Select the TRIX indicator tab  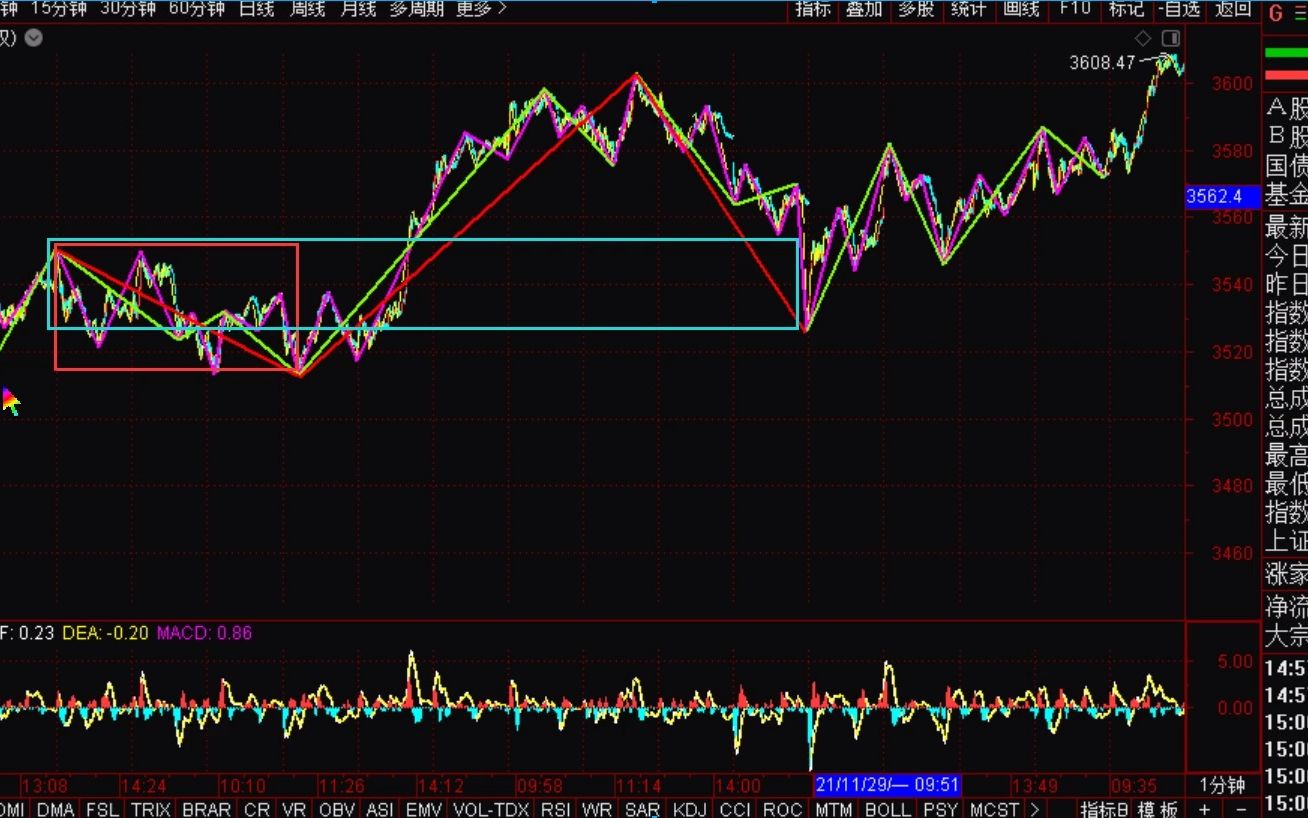coord(151,809)
